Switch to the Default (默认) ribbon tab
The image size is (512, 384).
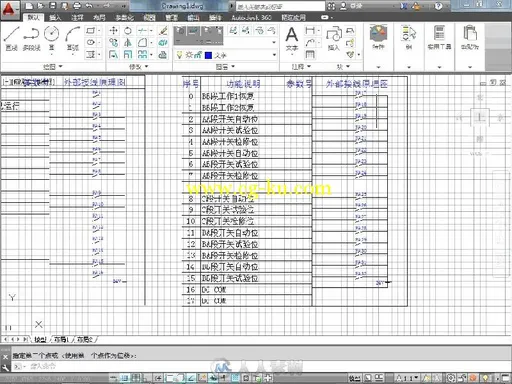[33, 17]
